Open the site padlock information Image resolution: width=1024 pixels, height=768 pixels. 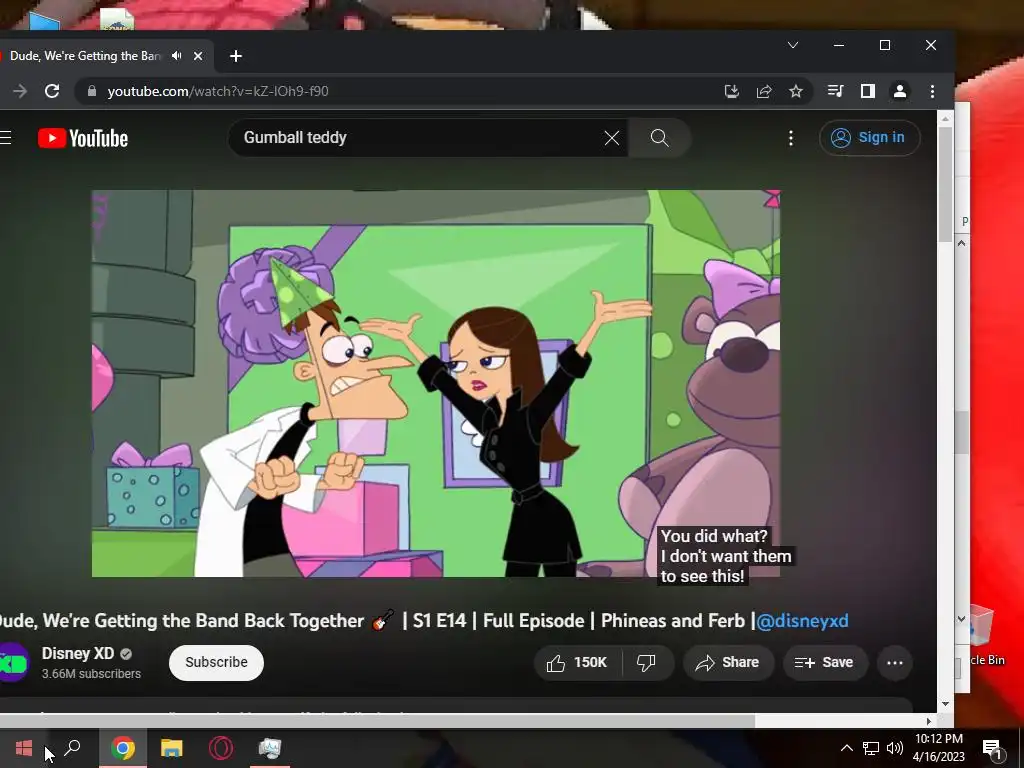point(92,91)
